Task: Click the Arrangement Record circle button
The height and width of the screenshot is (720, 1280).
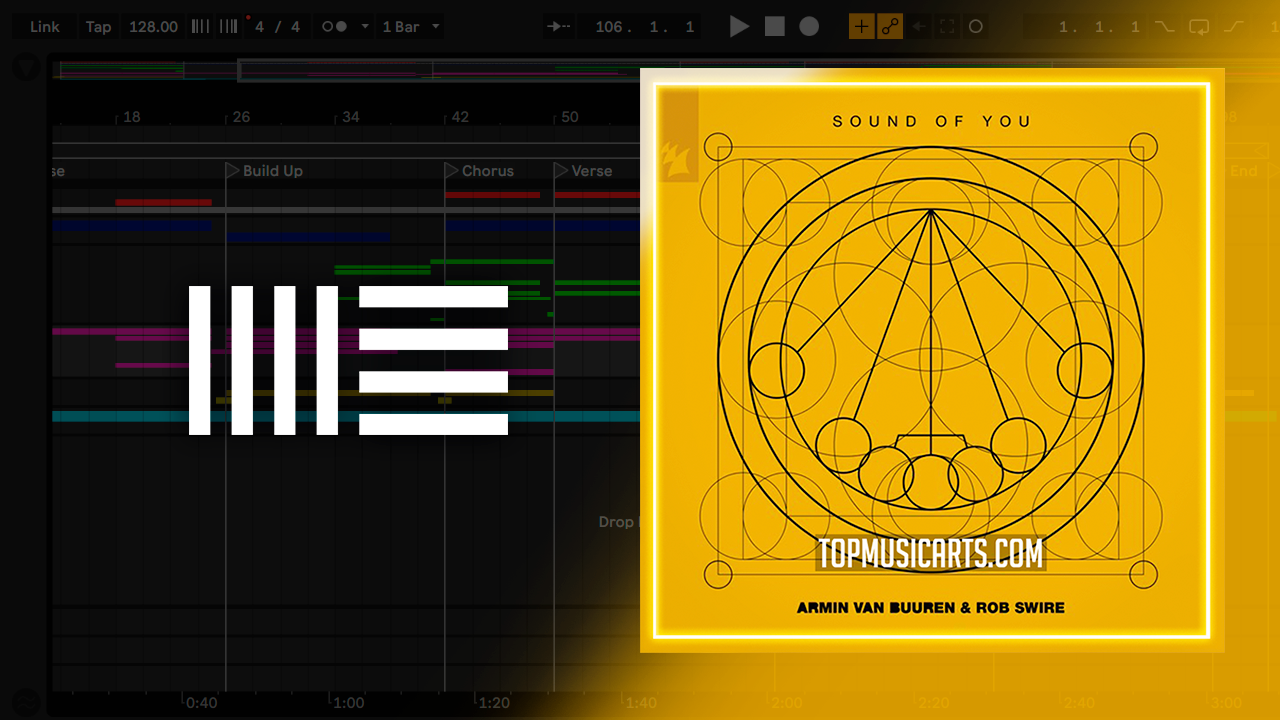Action: pyautogui.click(x=810, y=27)
